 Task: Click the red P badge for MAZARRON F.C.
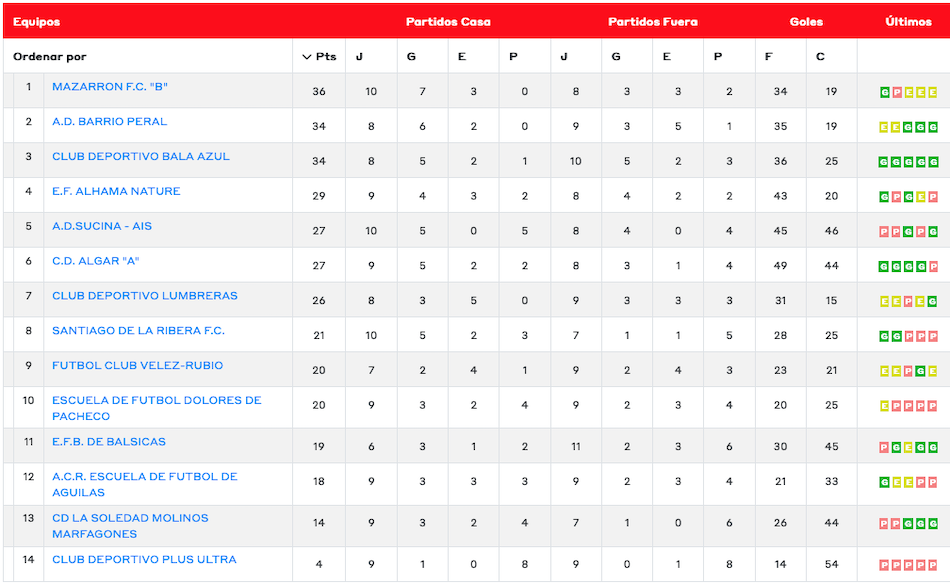point(897,92)
